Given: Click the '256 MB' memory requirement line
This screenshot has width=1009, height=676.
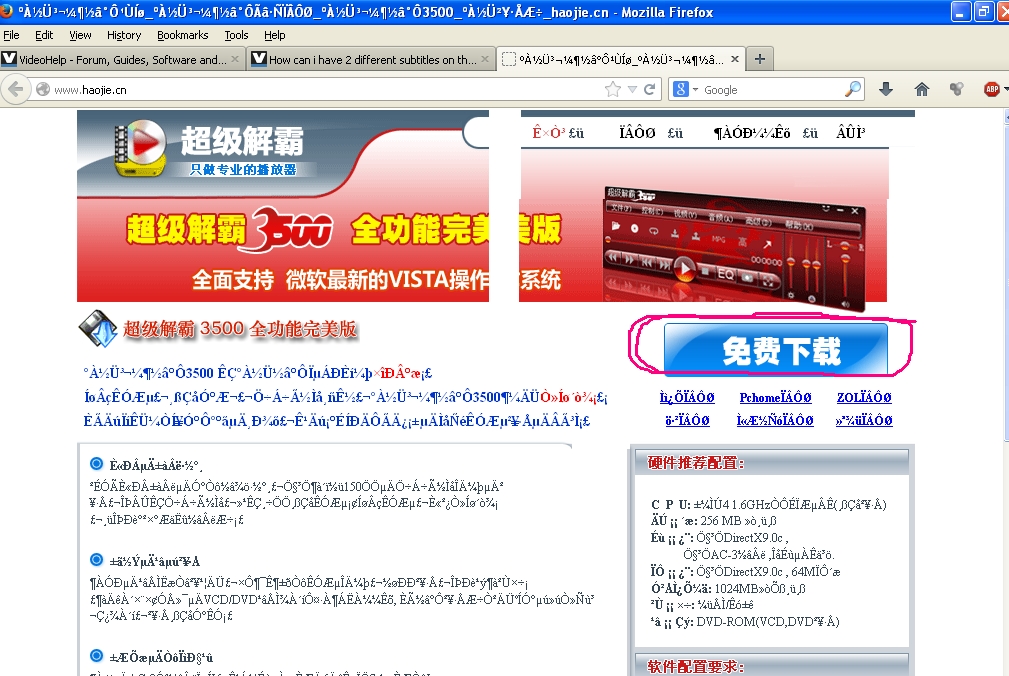Looking at the screenshot, I should click(x=714, y=521).
